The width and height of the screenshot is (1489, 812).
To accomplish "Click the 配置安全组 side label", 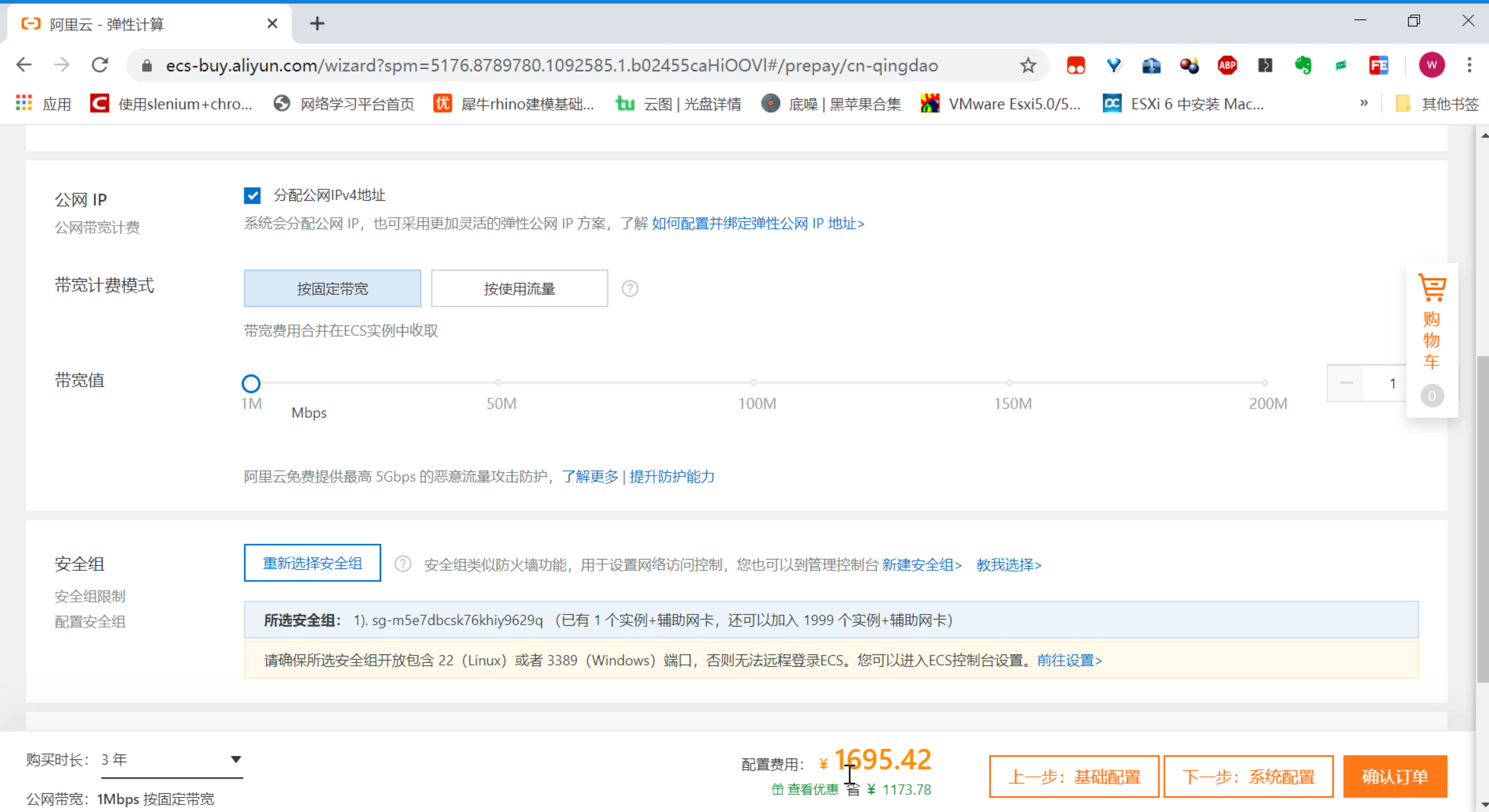I will 90,621.
